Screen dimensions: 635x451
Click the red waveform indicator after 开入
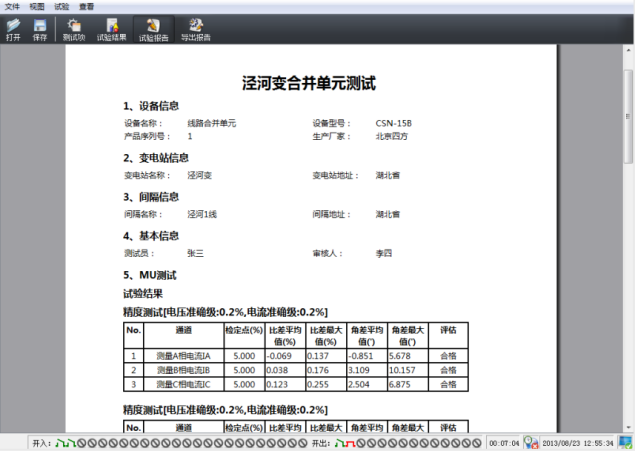[x=70, y=442]
